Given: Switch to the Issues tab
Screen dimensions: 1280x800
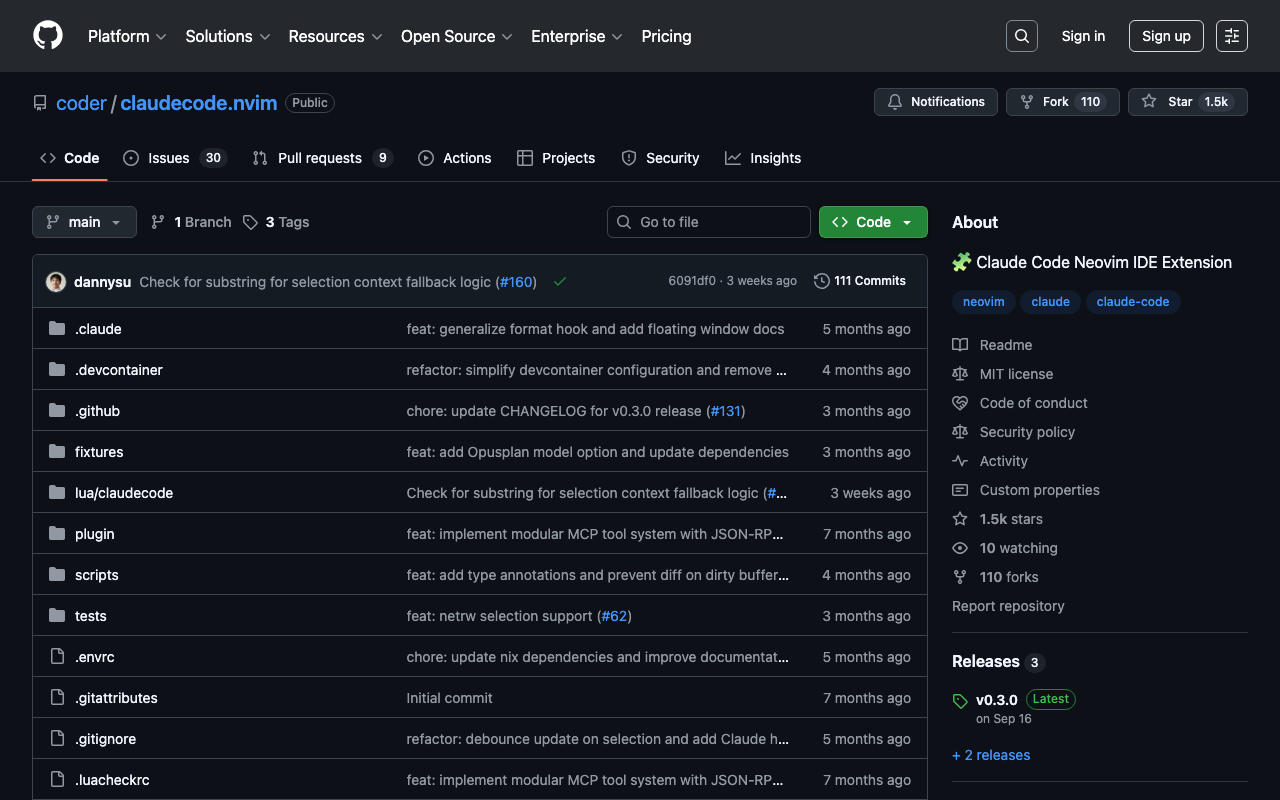Looking at the screenshot, I should [x=174, y=158].
